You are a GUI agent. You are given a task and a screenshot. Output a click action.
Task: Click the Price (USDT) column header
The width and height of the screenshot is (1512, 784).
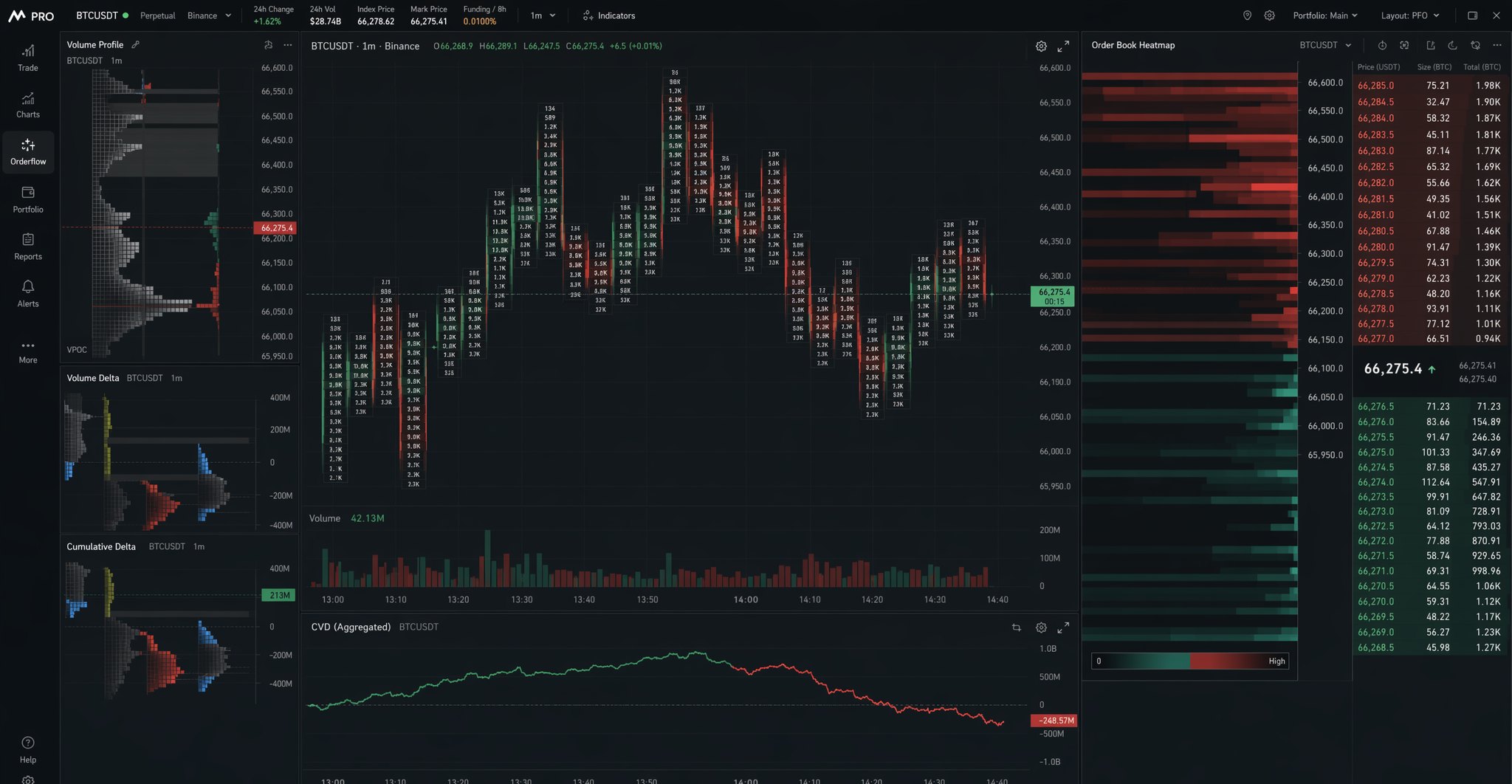coord(1378,67)
